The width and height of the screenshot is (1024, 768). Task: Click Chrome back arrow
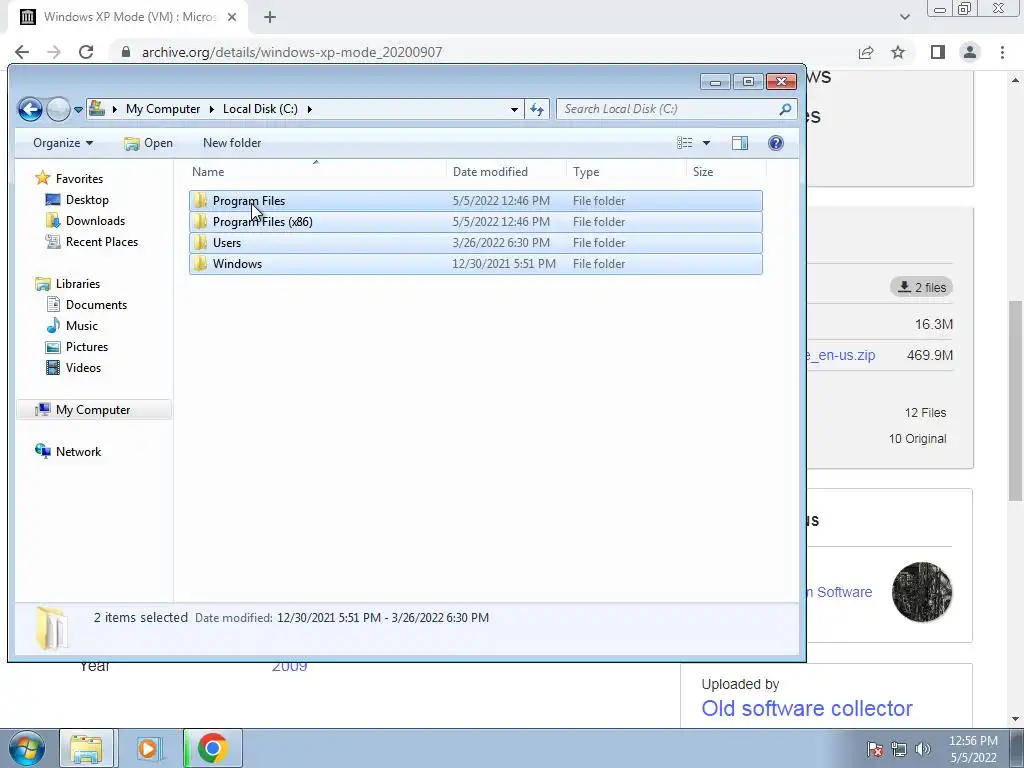pos(22,52)
